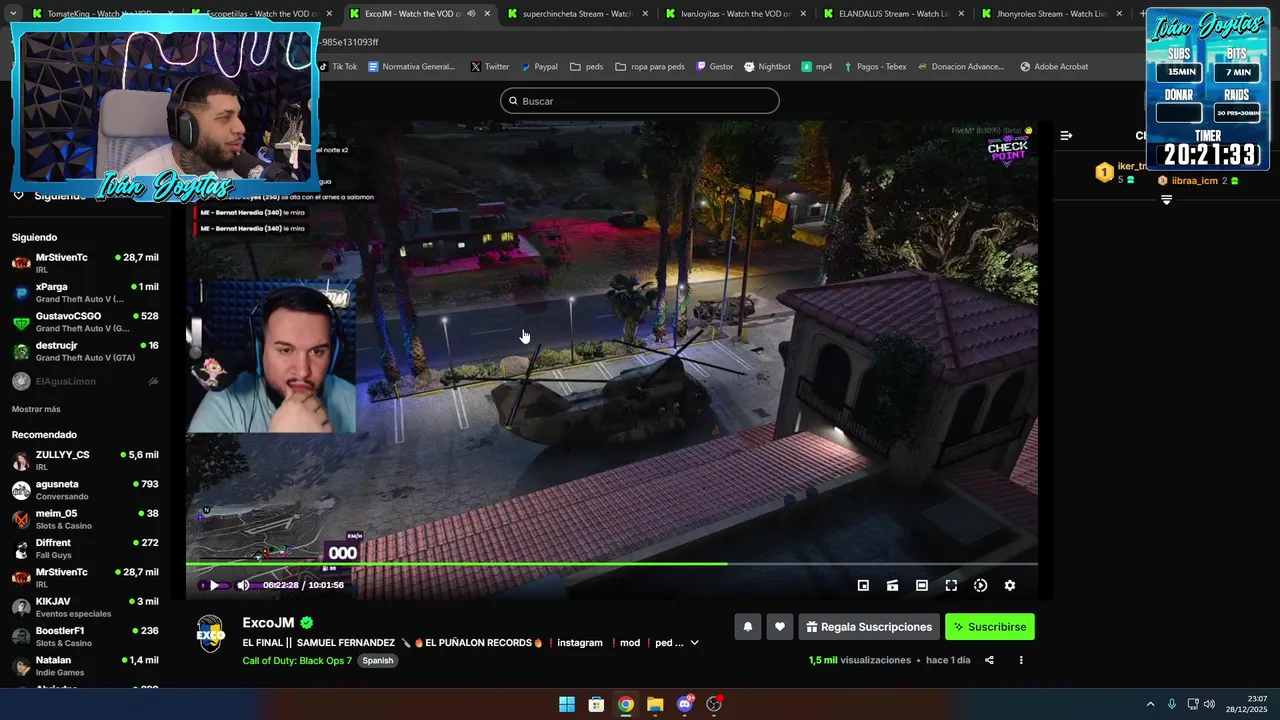This screenshot has width=1280, height=720.
Task: Open Adobe Acrobat bookmark
Action: [x=1054, y=67]
